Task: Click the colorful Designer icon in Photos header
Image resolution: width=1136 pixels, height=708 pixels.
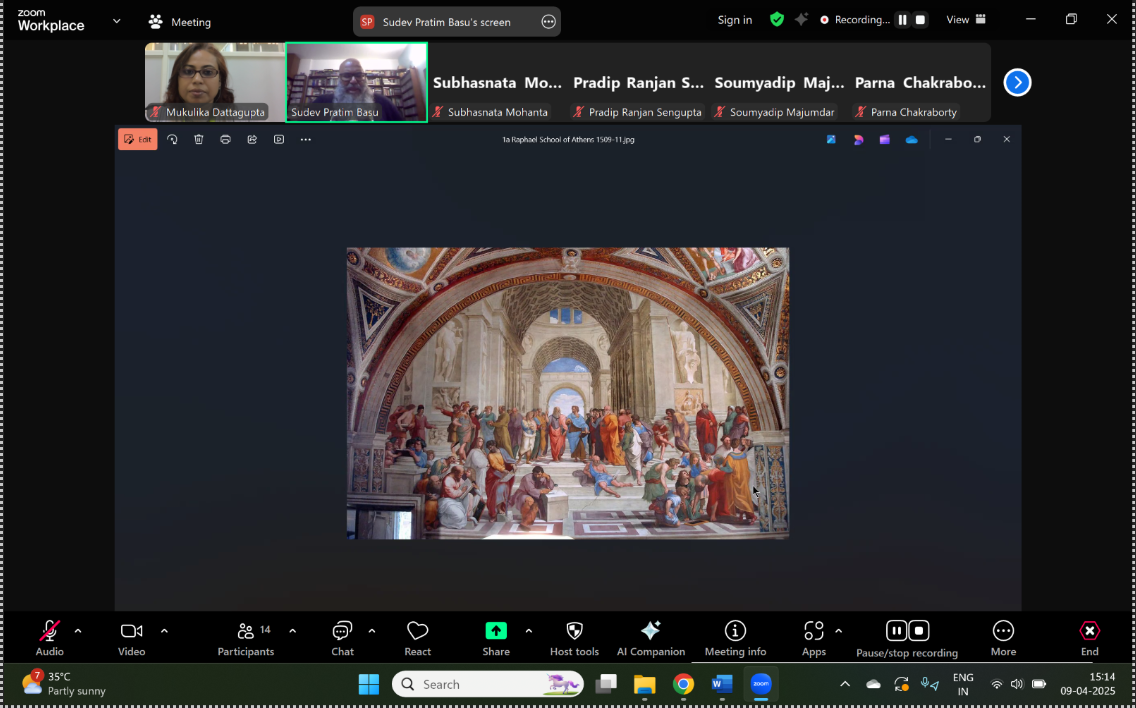Action: pos(859,139)
